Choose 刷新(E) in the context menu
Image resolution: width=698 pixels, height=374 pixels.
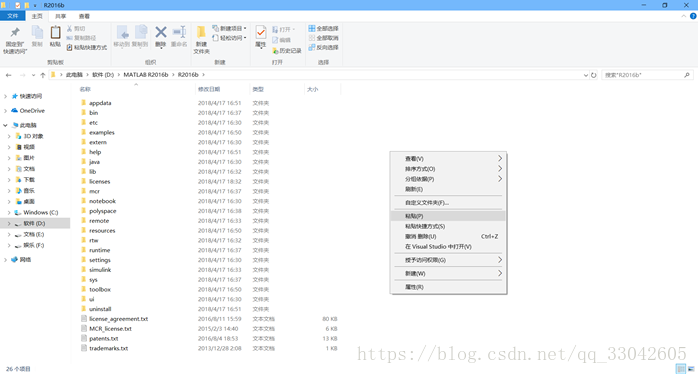tap(448, 189)
